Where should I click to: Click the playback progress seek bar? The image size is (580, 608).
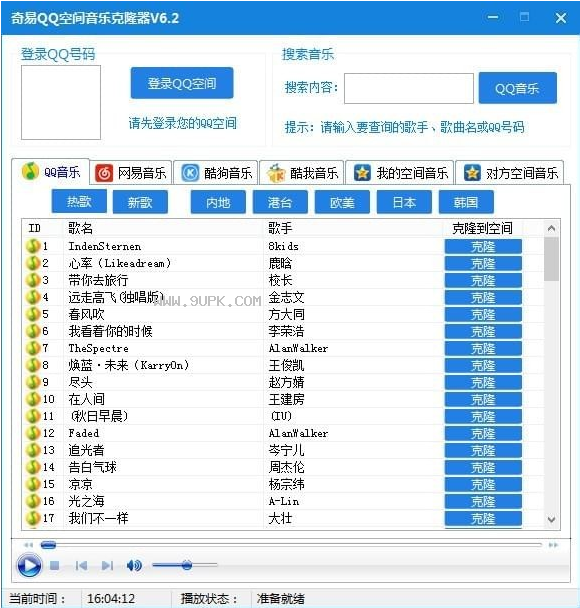291,545
